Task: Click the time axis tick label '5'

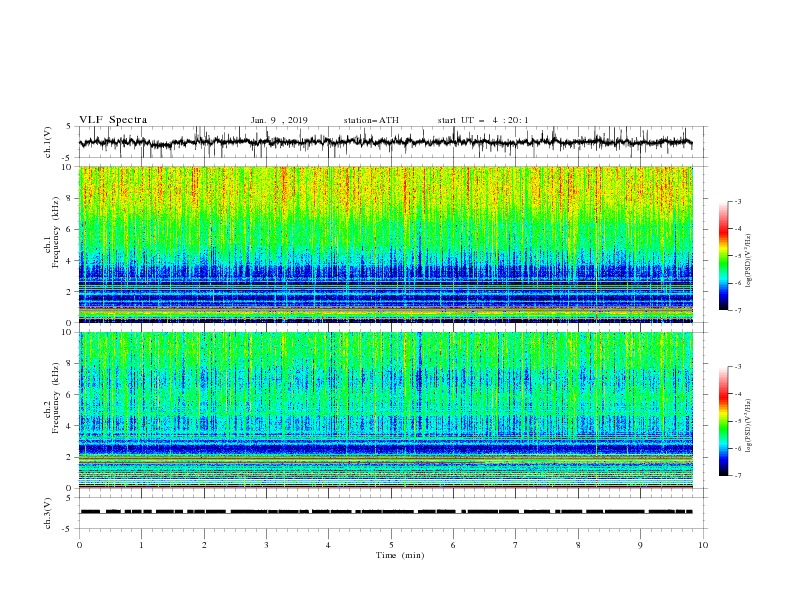Action: 391,545
